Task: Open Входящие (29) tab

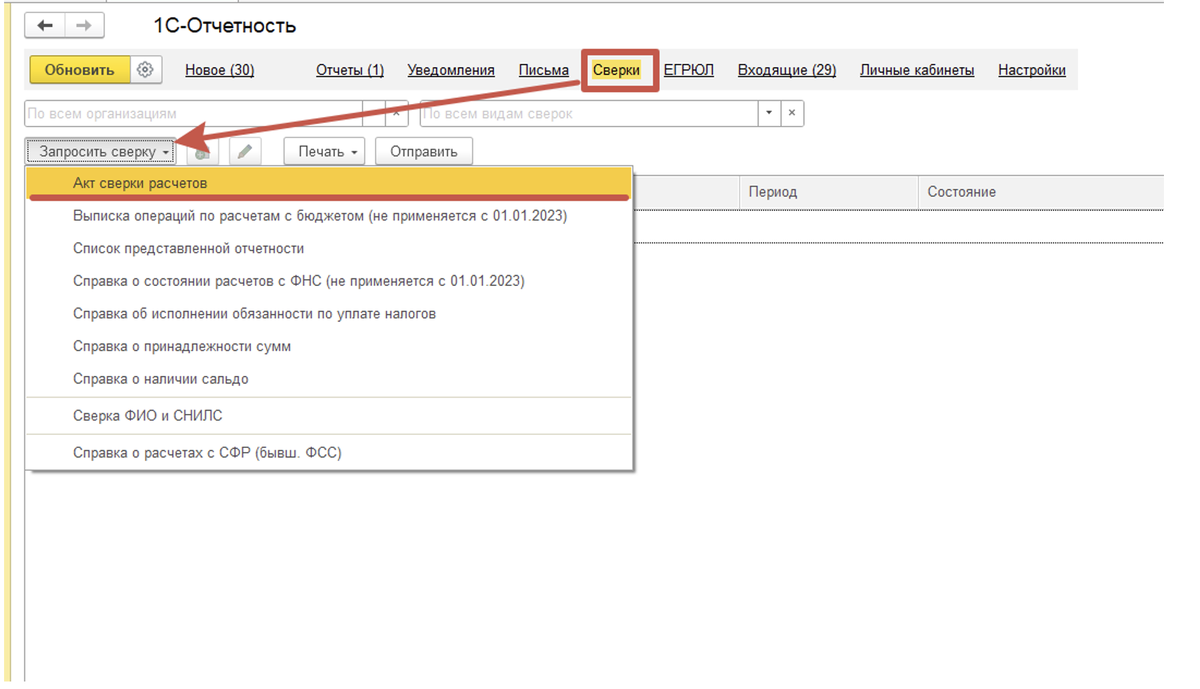Action: click(787, 70)
